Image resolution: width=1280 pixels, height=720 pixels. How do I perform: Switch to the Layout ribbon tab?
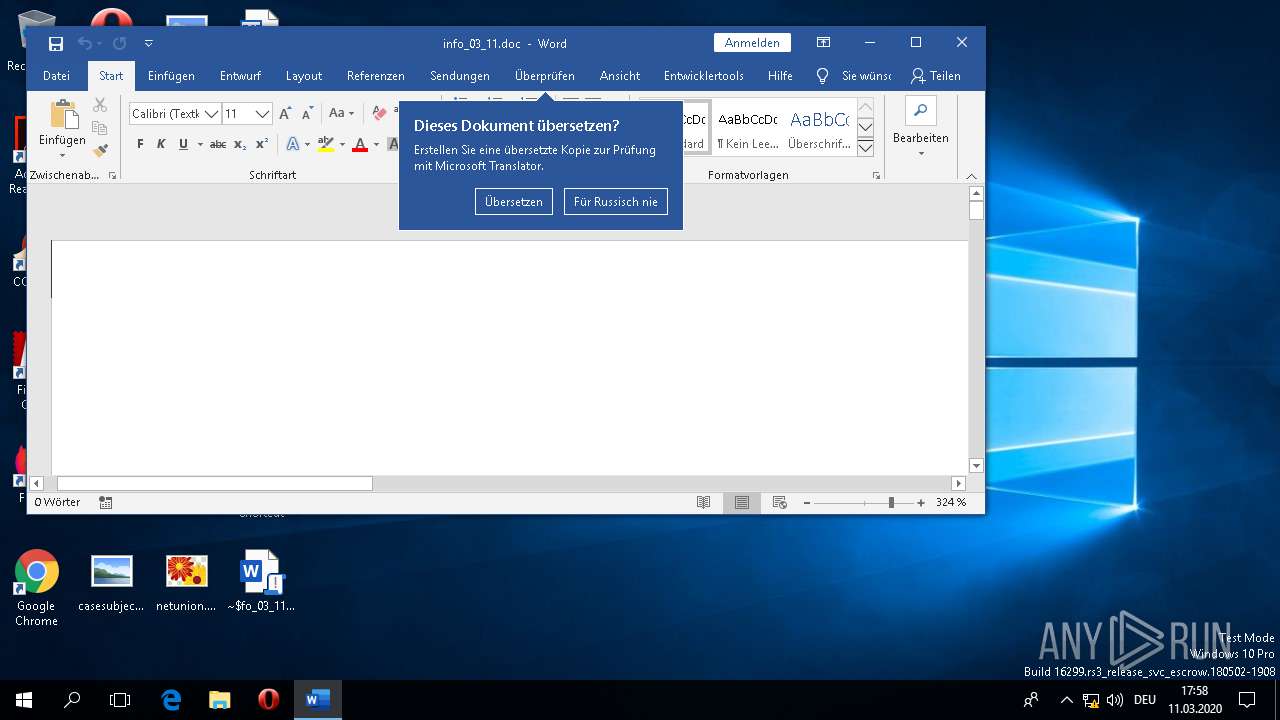click(304, 76)
